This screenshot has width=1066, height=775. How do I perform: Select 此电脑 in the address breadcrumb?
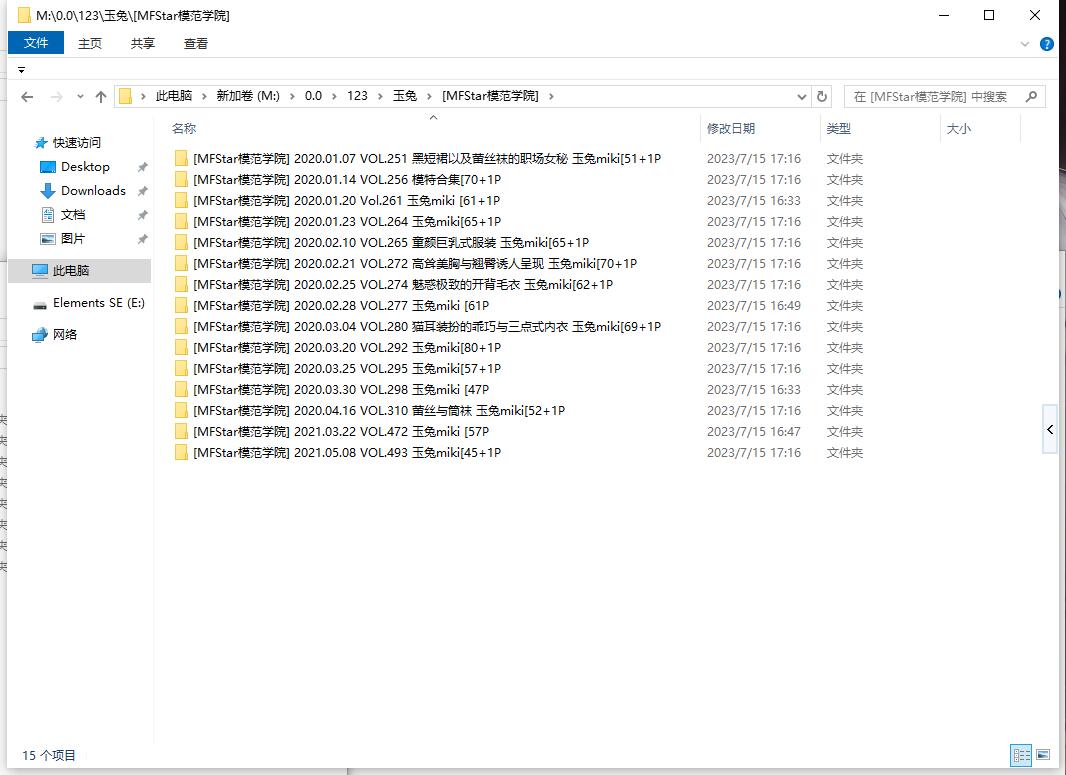coord(174,96)
